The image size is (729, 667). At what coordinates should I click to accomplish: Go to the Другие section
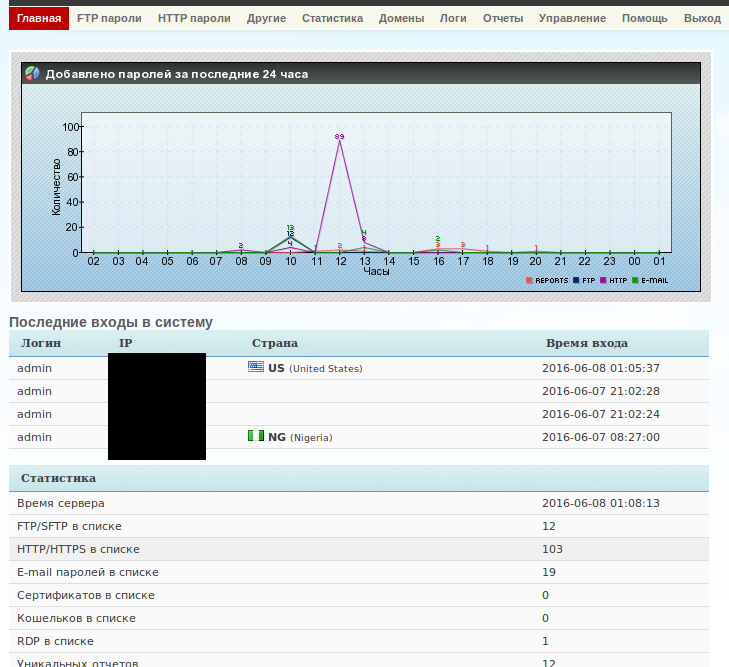click(266, 19)
